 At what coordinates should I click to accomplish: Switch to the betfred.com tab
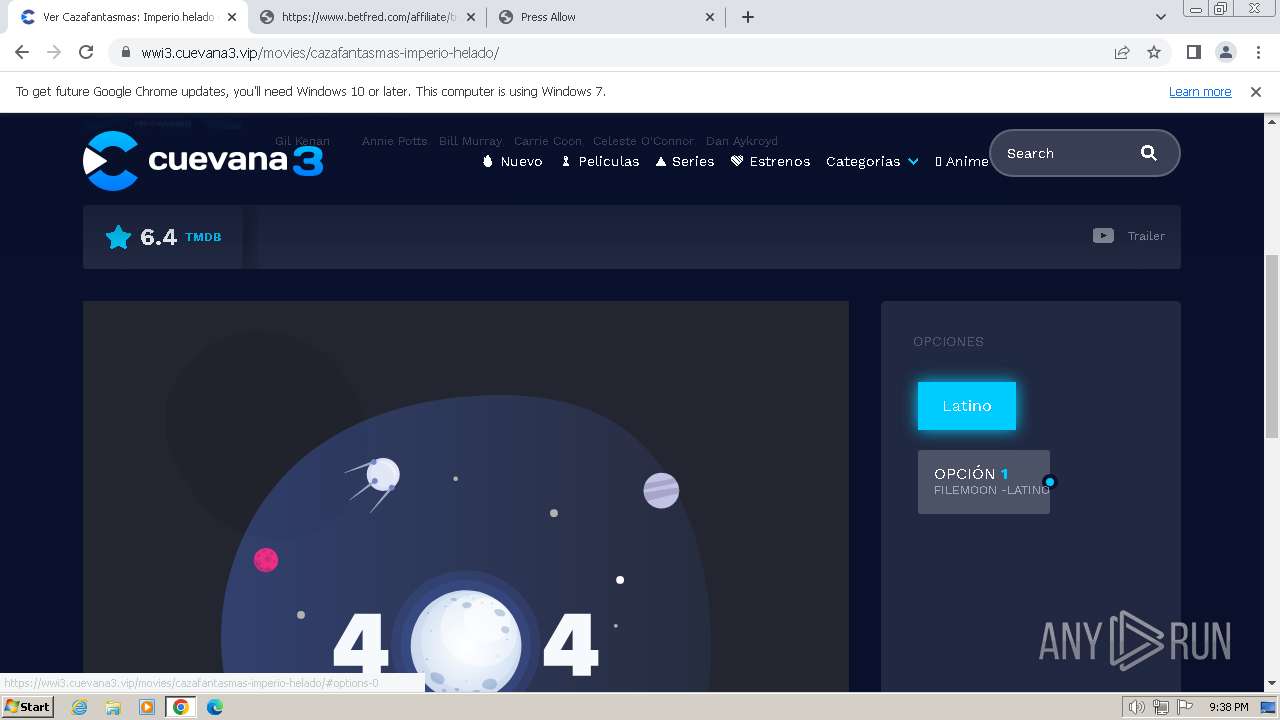coord(366,17)
